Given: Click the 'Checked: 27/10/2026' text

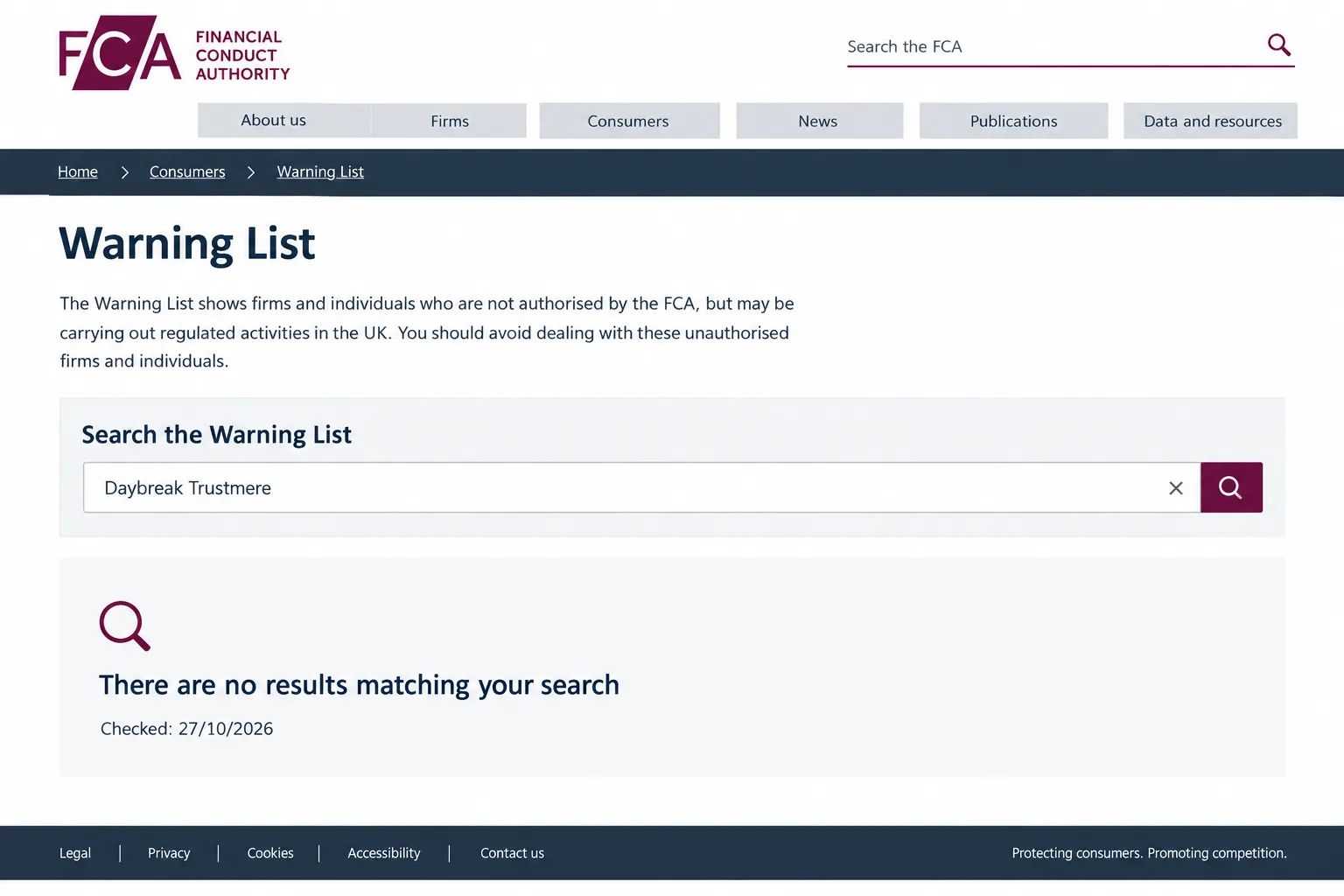Looking at the screenshot, I should [187, 729].
